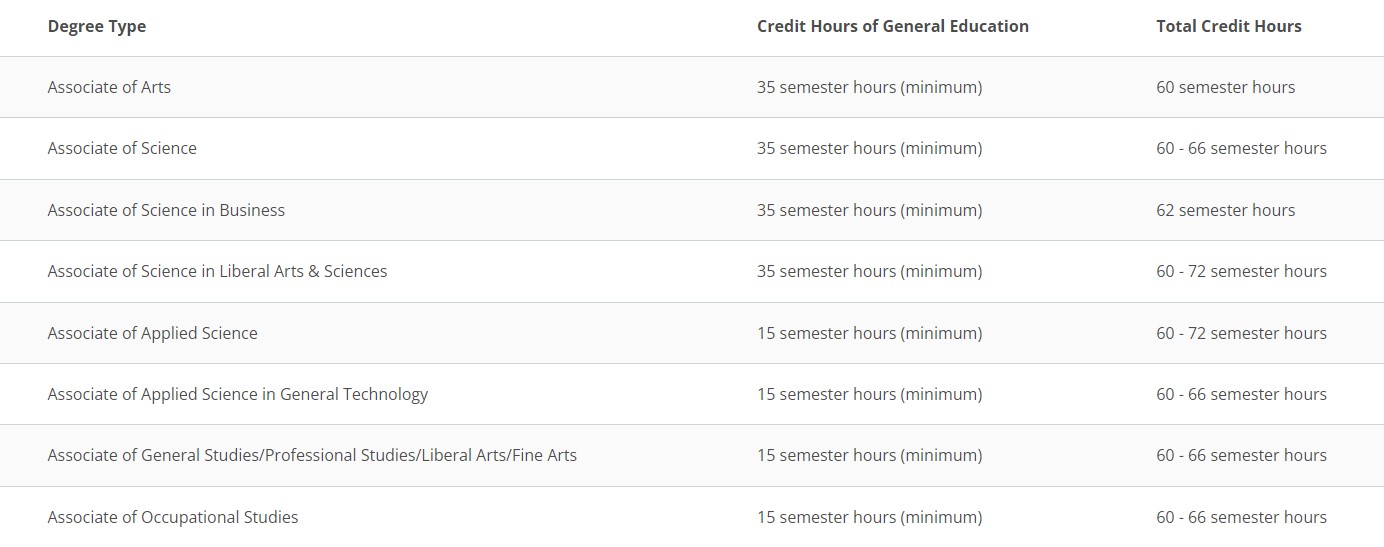Click general education hours for Associate of Occupational Studies
This screenshot has height=547, width=1384.
pos(869,517)
